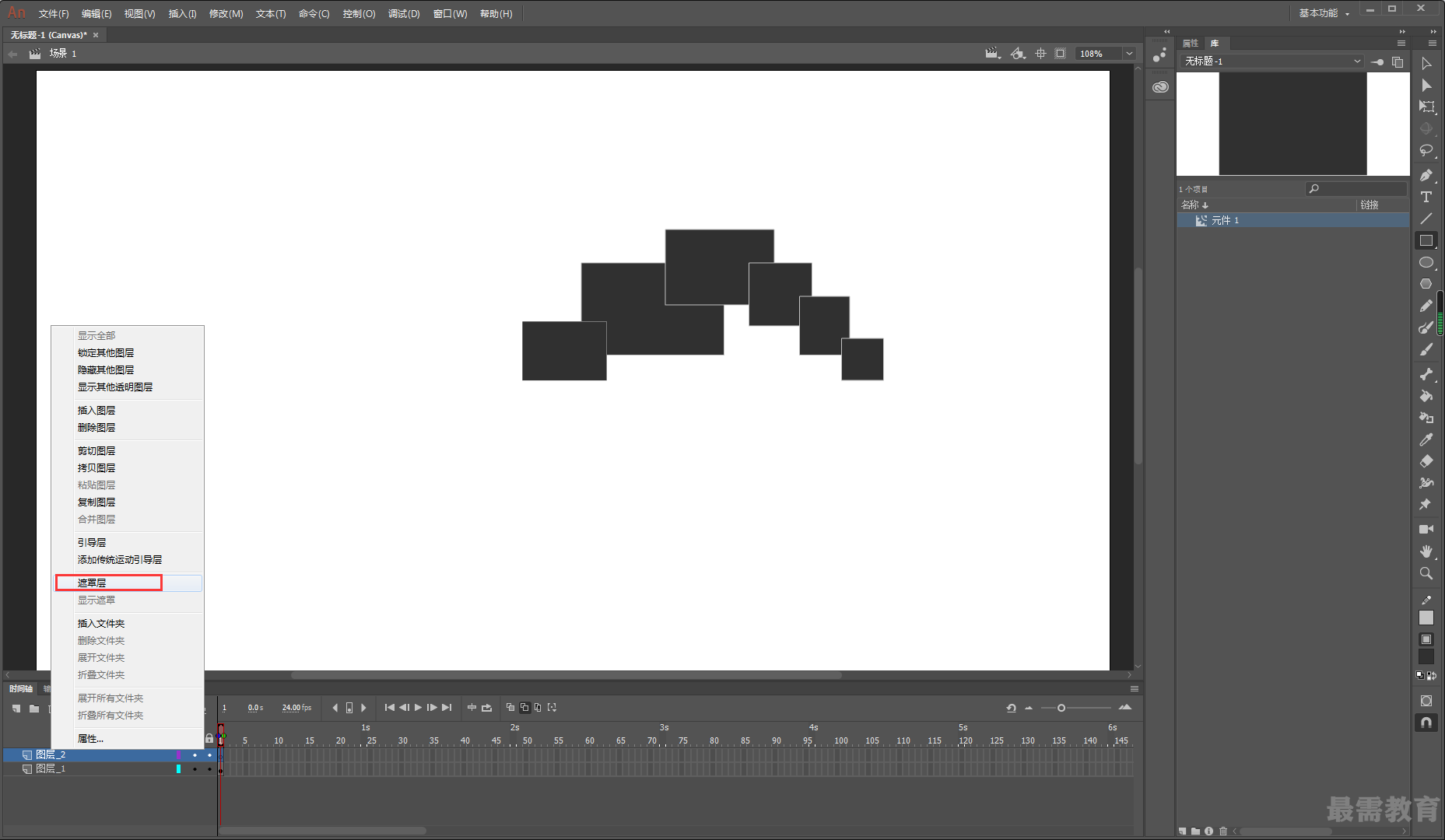
Task: Toggle the pin current library button
Action: 1377,61
